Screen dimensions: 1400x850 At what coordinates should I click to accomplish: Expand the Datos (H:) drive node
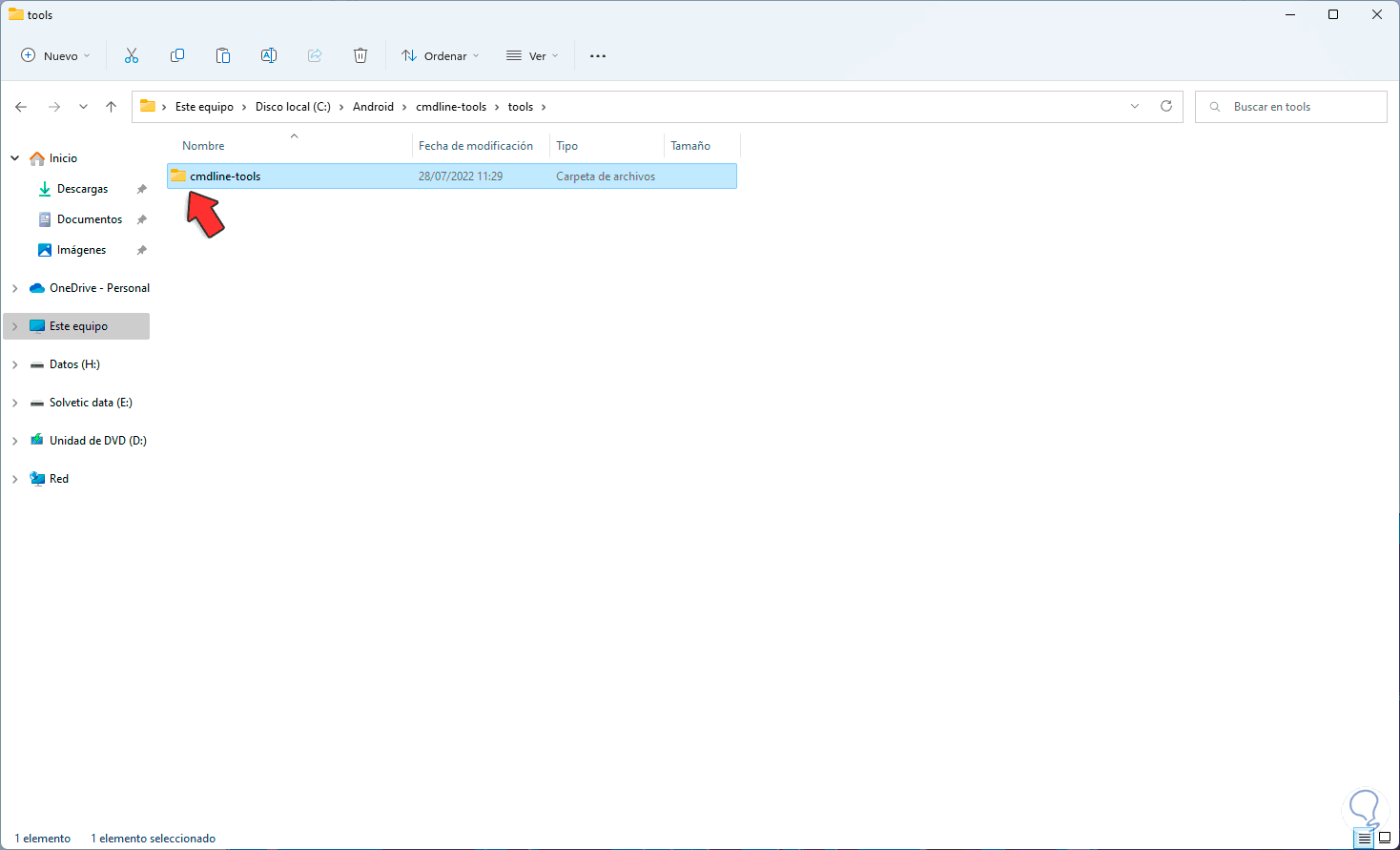tap(15, 364)
